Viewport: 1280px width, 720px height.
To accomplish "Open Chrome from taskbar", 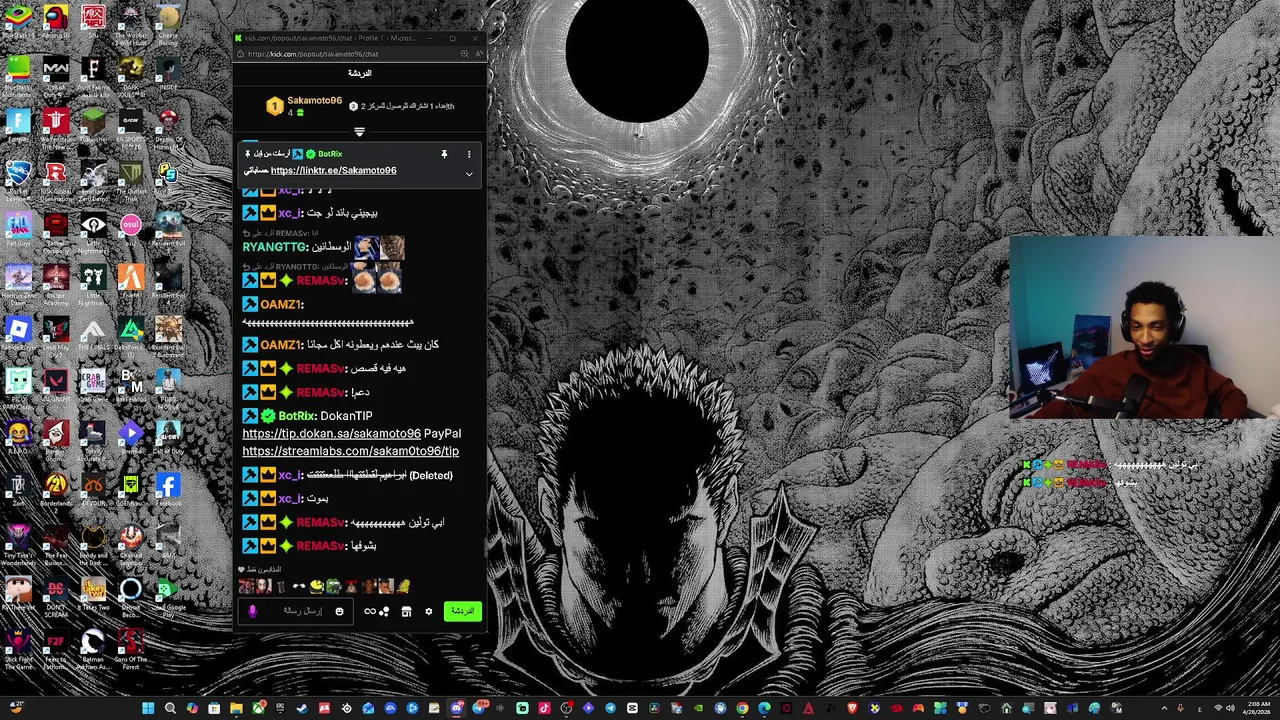I will click(742, 709).
